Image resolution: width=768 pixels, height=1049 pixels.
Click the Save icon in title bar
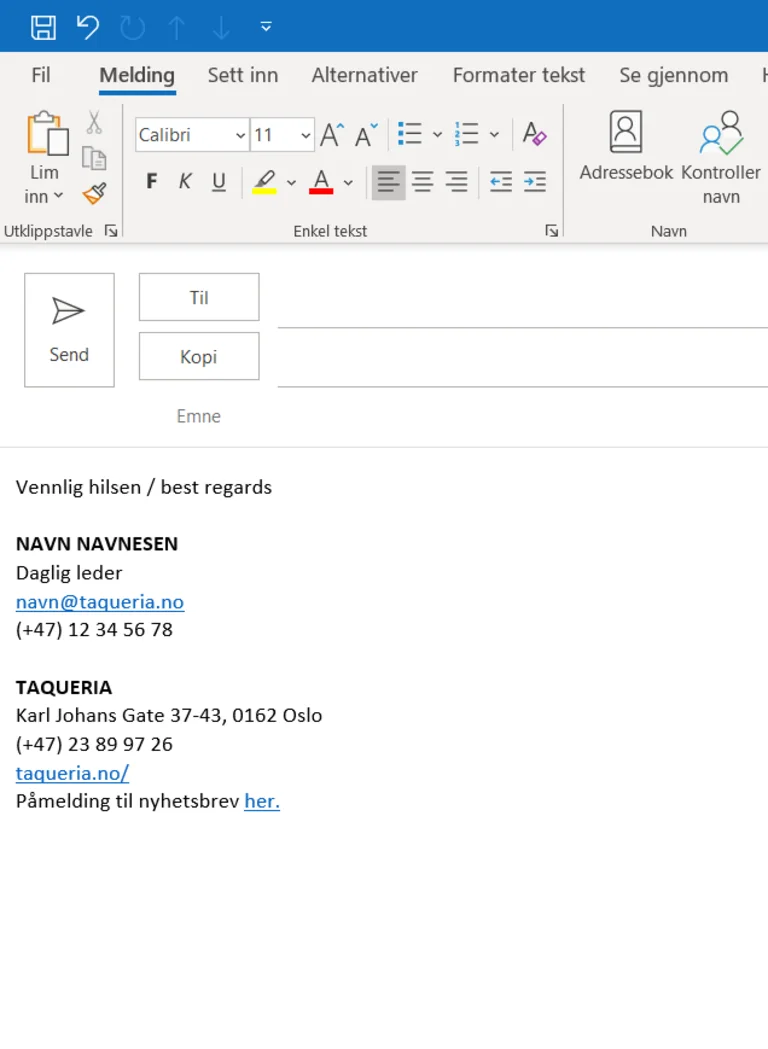[x=43, y=27]
